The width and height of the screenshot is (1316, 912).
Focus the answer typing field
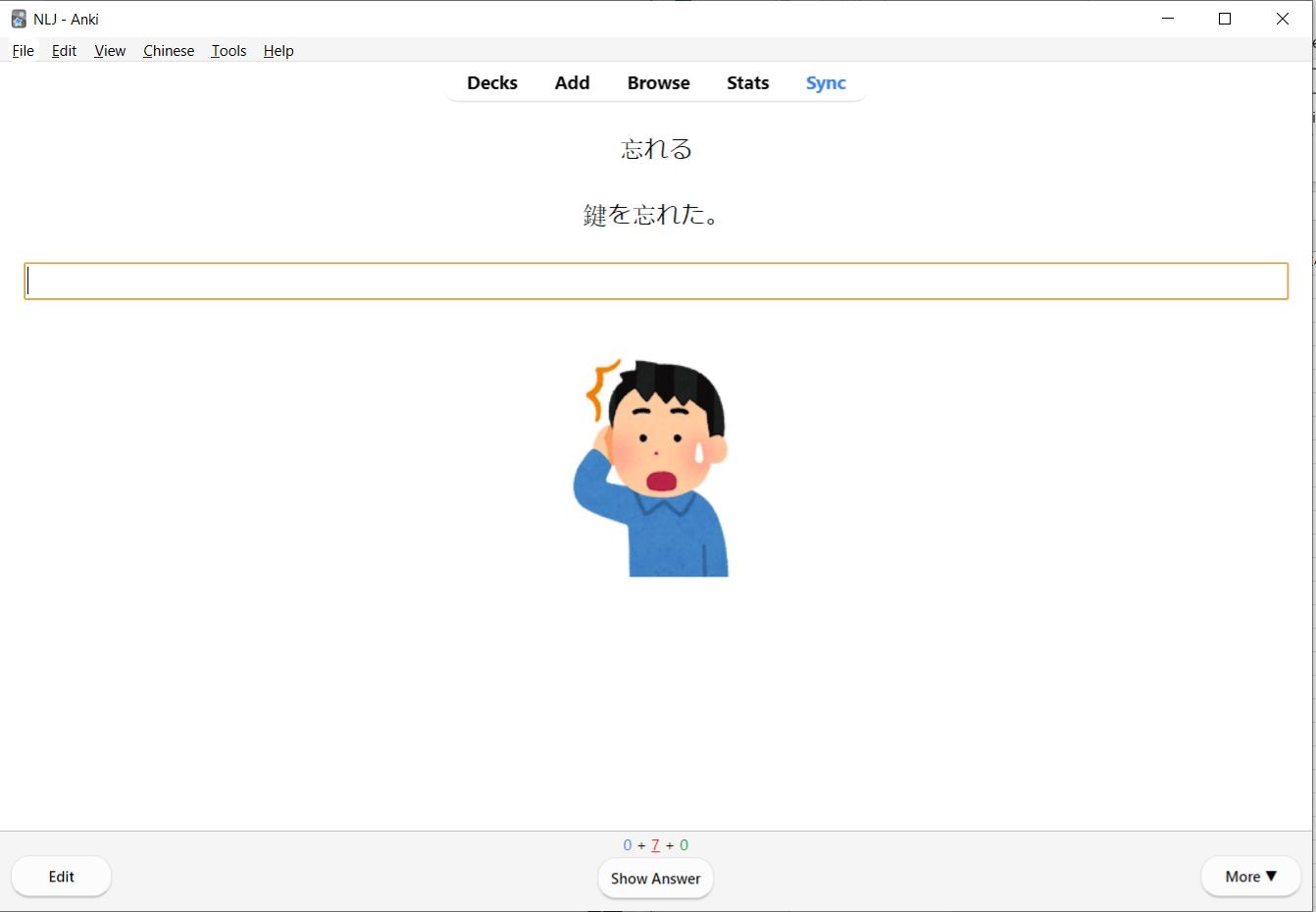click(x=656, y=281)
